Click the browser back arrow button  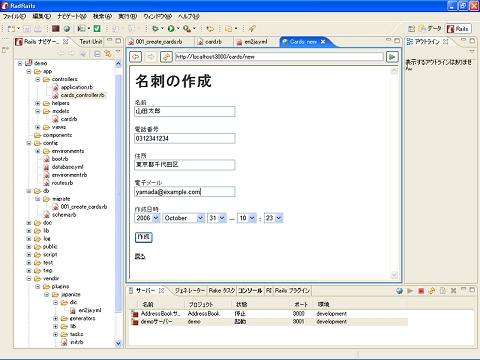[x=136, y=57]
